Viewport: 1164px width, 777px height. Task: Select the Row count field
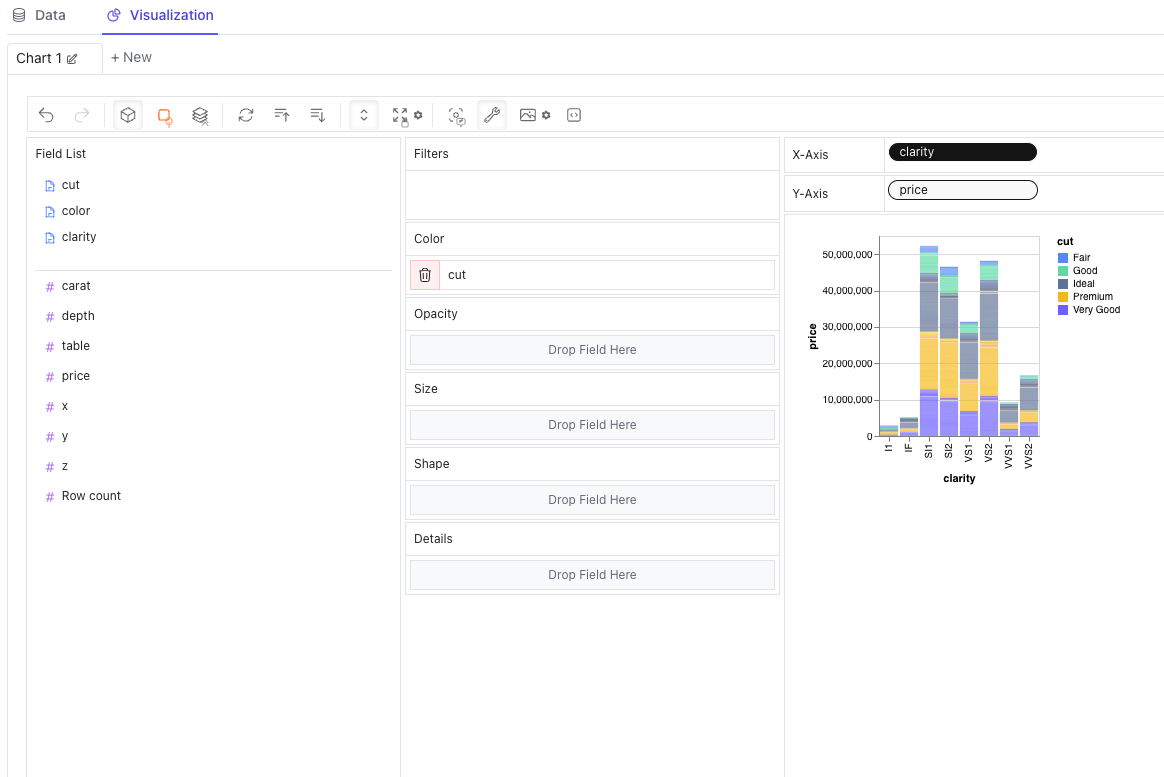(x=91, y=496)
